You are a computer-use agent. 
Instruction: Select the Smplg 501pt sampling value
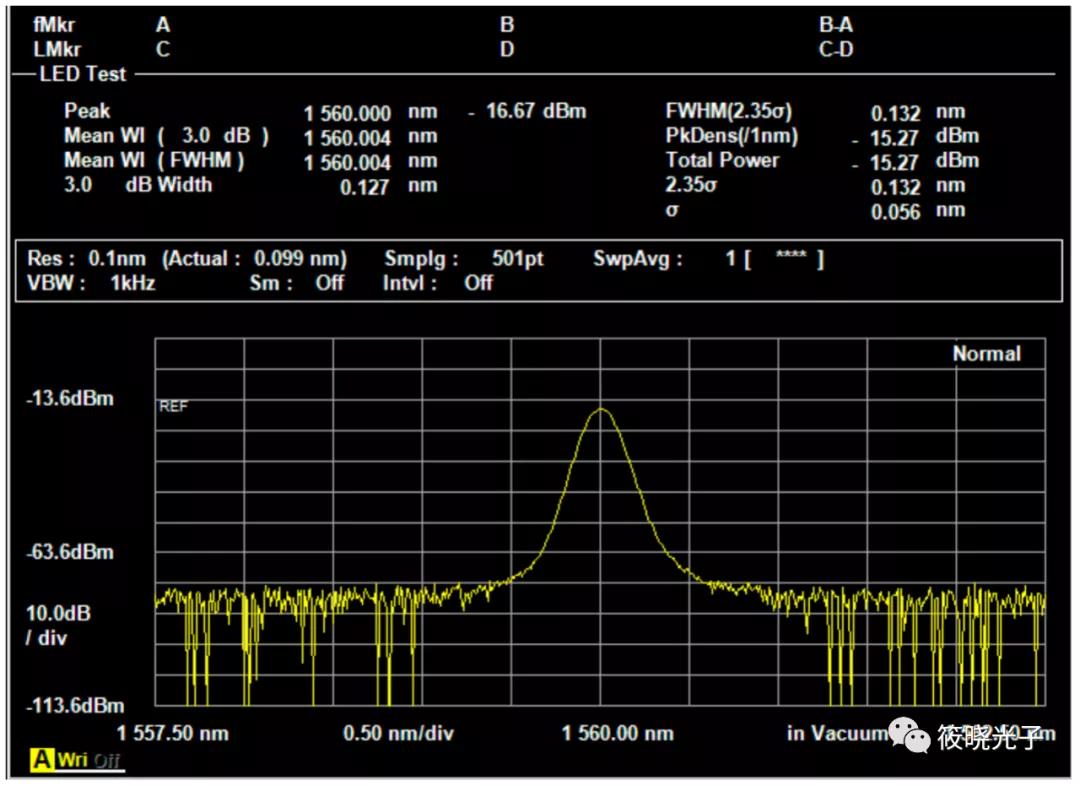click(517, 258)
